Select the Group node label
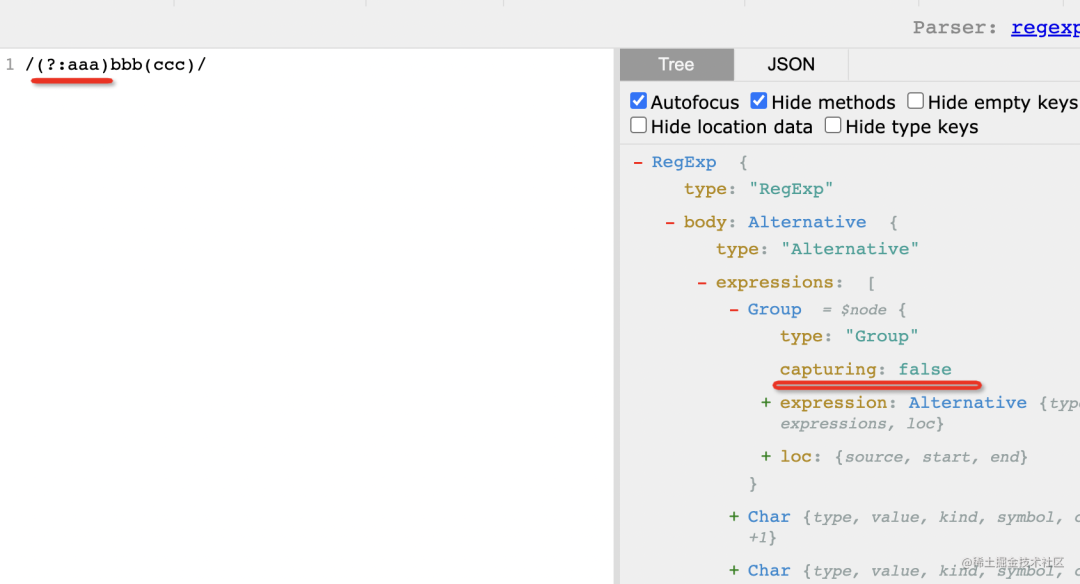Image resolution: width=1080 pixels, height=584 pixels. pos(774,309)
